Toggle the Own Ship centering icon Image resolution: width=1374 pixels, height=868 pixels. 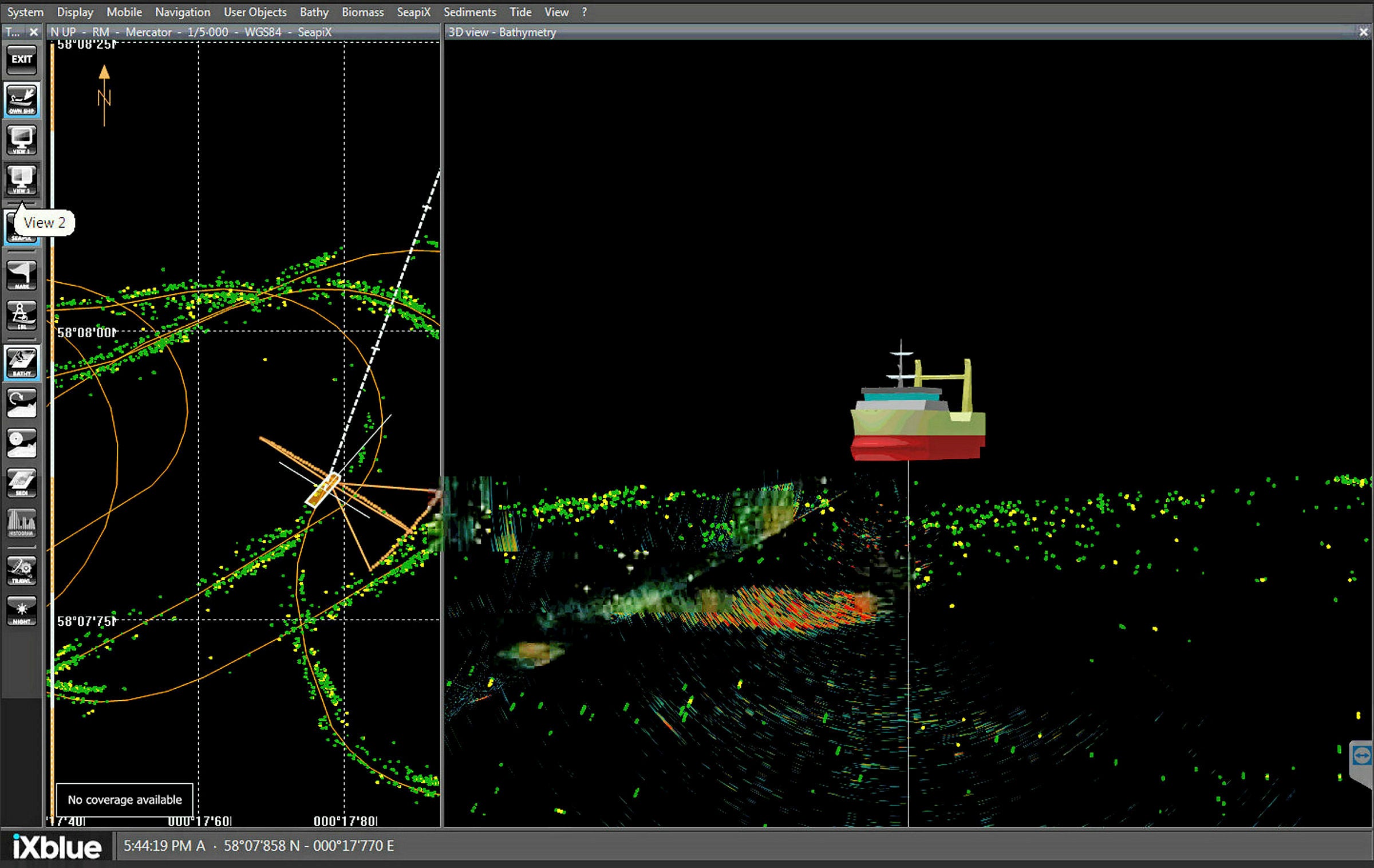(x=22, y=100)
